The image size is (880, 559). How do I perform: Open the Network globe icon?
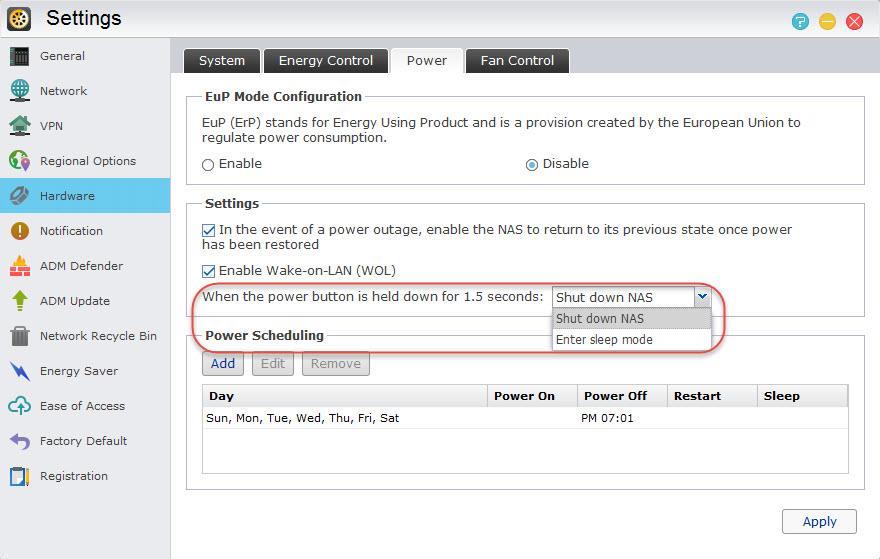[20, 91]
